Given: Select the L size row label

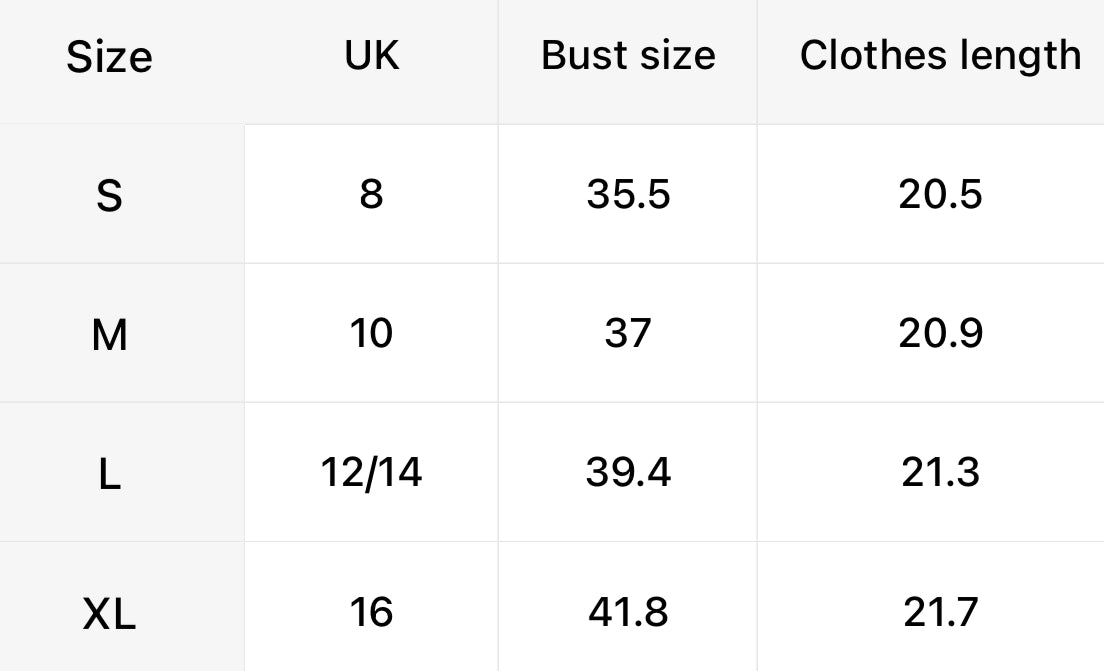Looking at the screenshot, I should [x=109, y=474].
